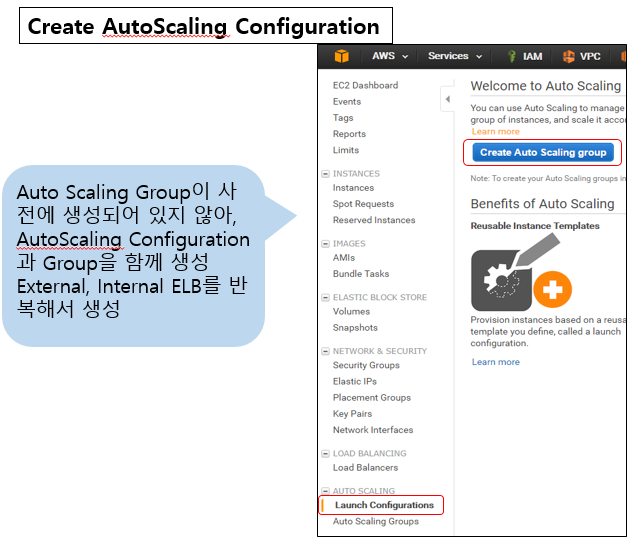Click the Welcome to Auto Scaling heading
Image resolution: width=632 pixels, height=541 pixels.
click(x=546, y=86)
